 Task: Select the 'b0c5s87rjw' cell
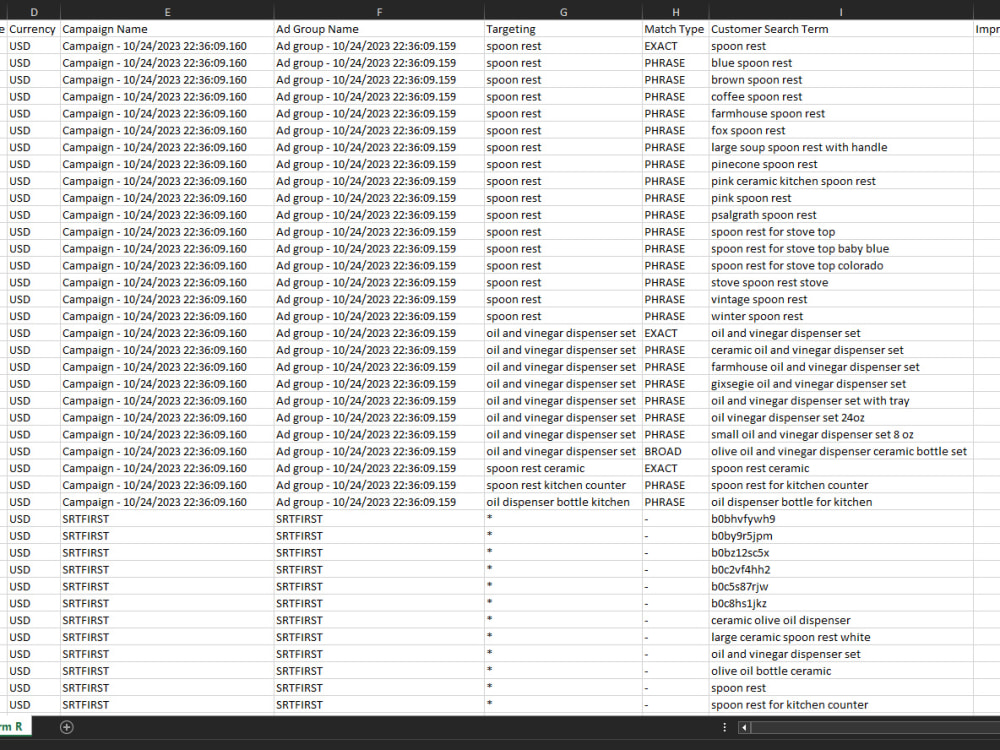[x=841, y=587]
